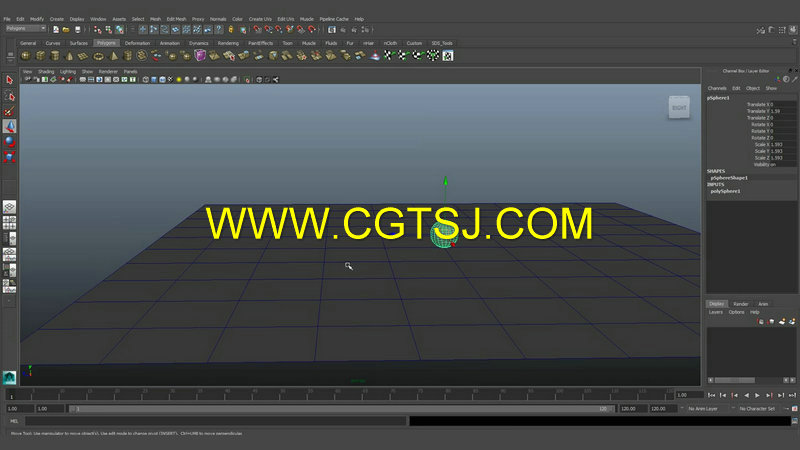Create a polygon cube from shelf
Image resolution: width=800 pixels, height=450 pixels.
[x=40, y=56]
